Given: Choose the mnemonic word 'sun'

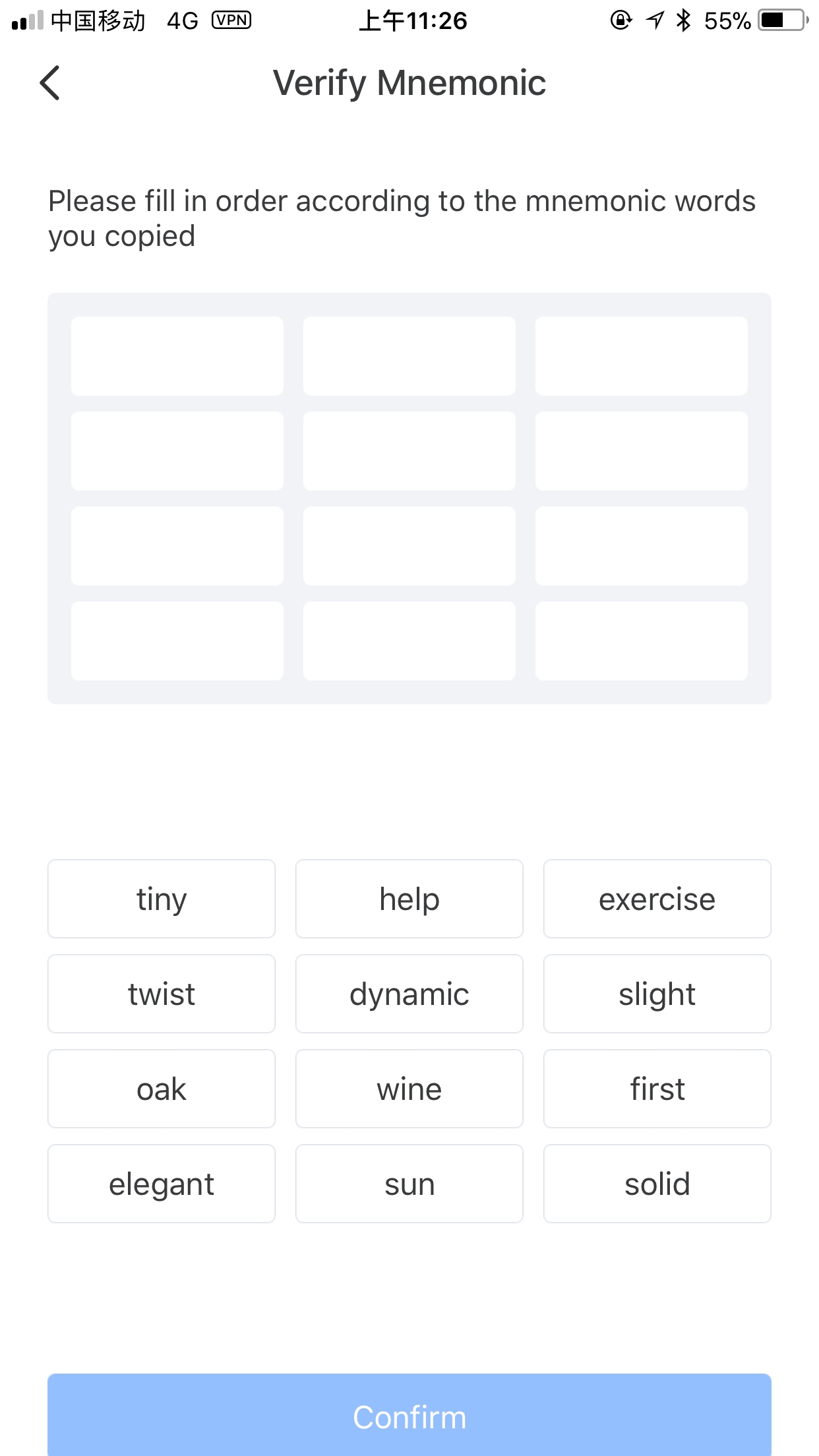Looking at the screenshot, I should [409, 1184].
